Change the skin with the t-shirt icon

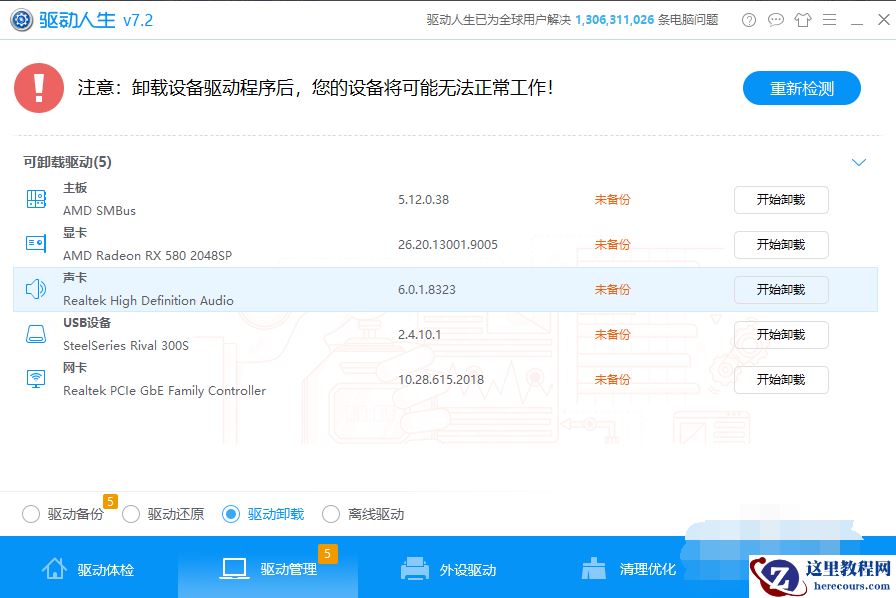(803, 19)
